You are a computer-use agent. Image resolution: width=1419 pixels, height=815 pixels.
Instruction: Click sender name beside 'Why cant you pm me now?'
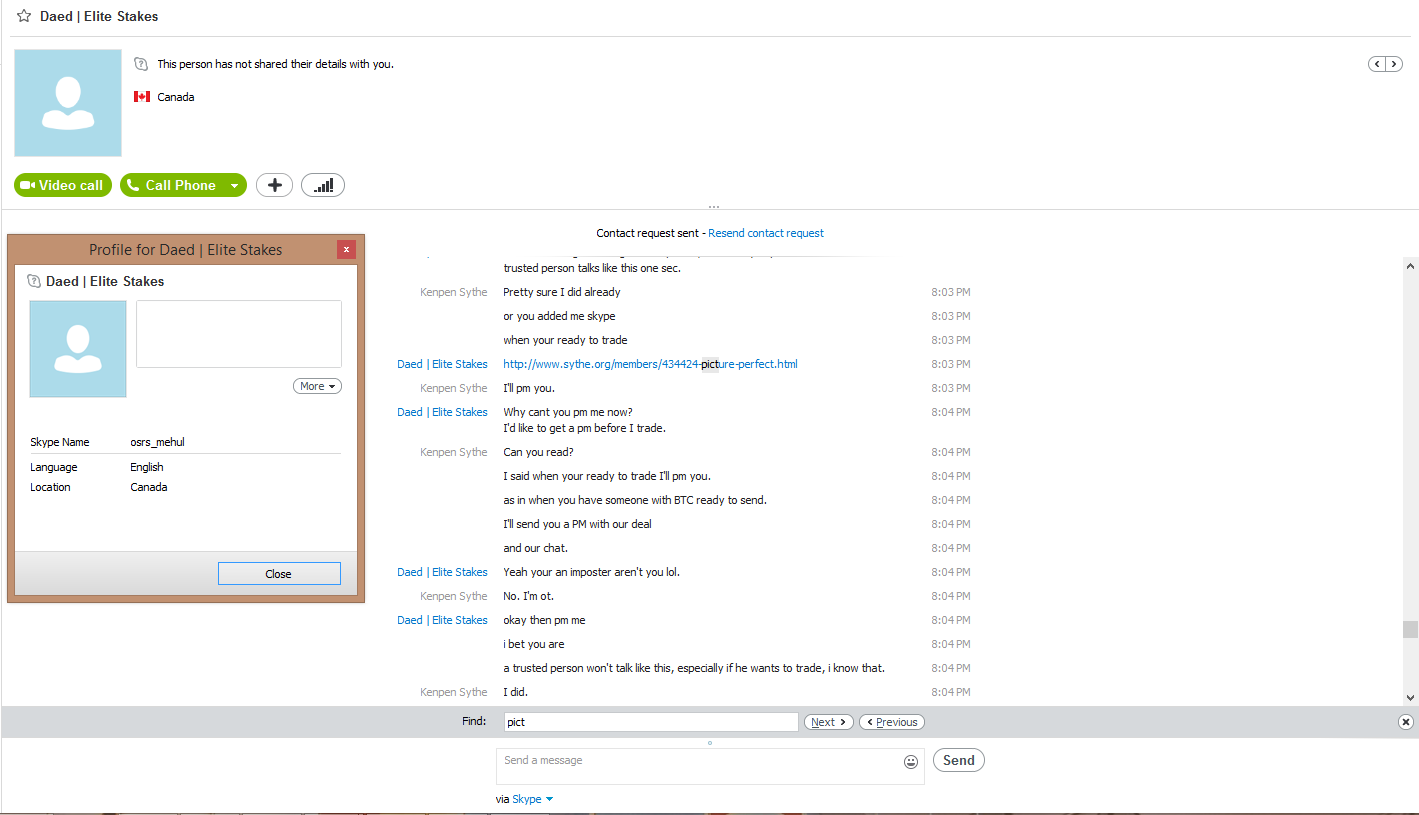click(x=442, y=412)
